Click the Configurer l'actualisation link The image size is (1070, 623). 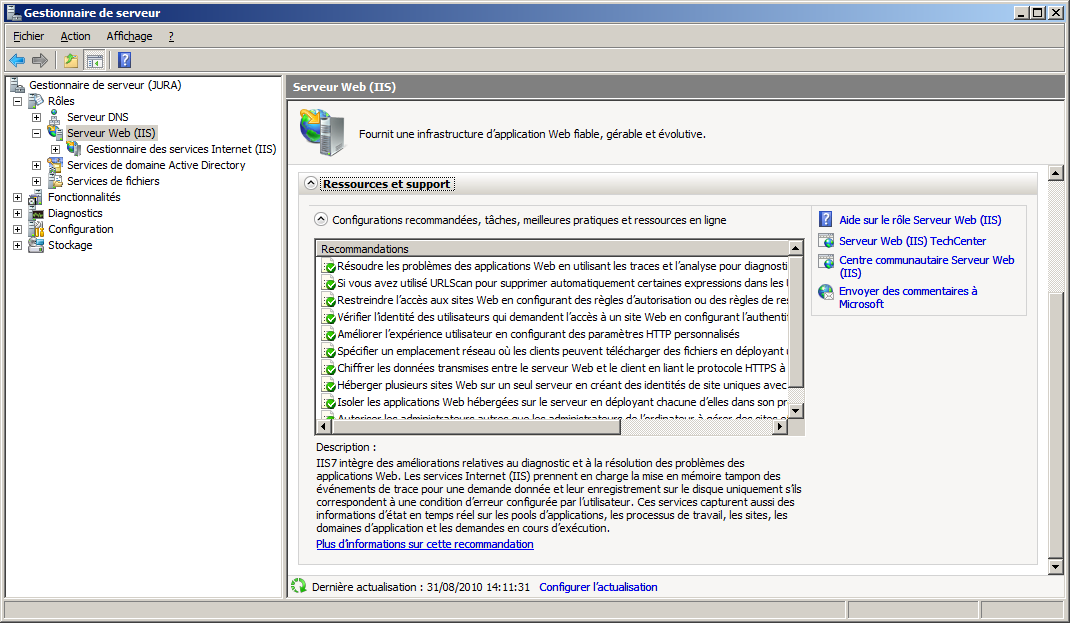(598, 587)
